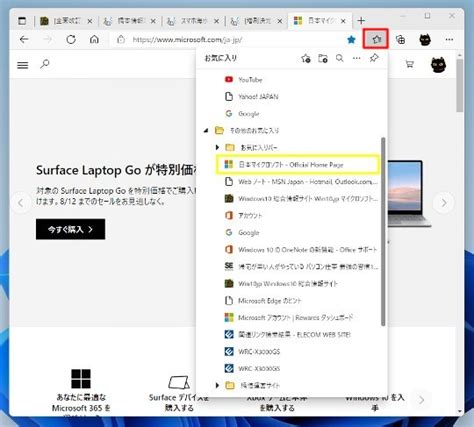
Task: Pin the Favorites panel
Action: coord(374,58)
